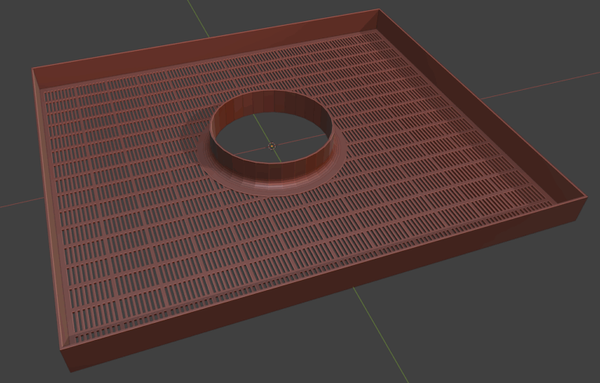Select the front-left bottom corner of tray
The image size is (600, 383).
[x=70, y=370]
